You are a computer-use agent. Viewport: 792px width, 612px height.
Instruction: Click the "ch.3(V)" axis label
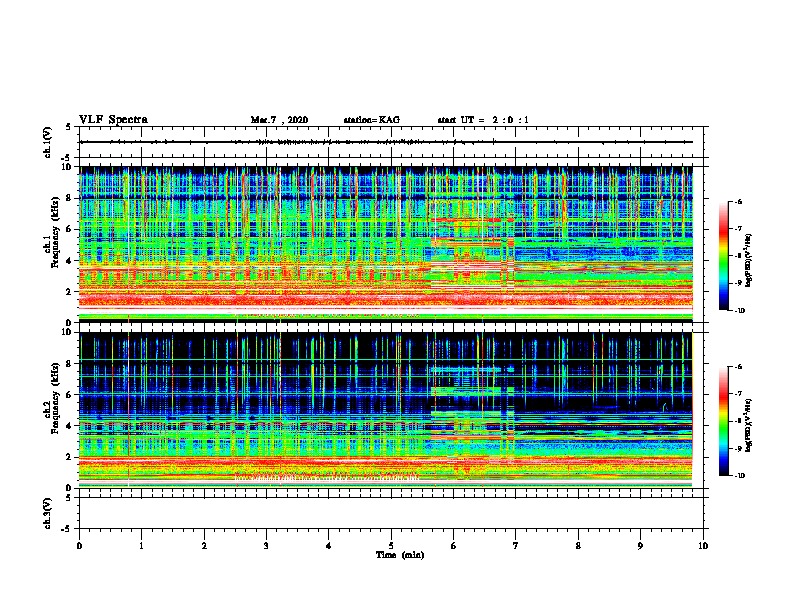click(x=48, y=513)
